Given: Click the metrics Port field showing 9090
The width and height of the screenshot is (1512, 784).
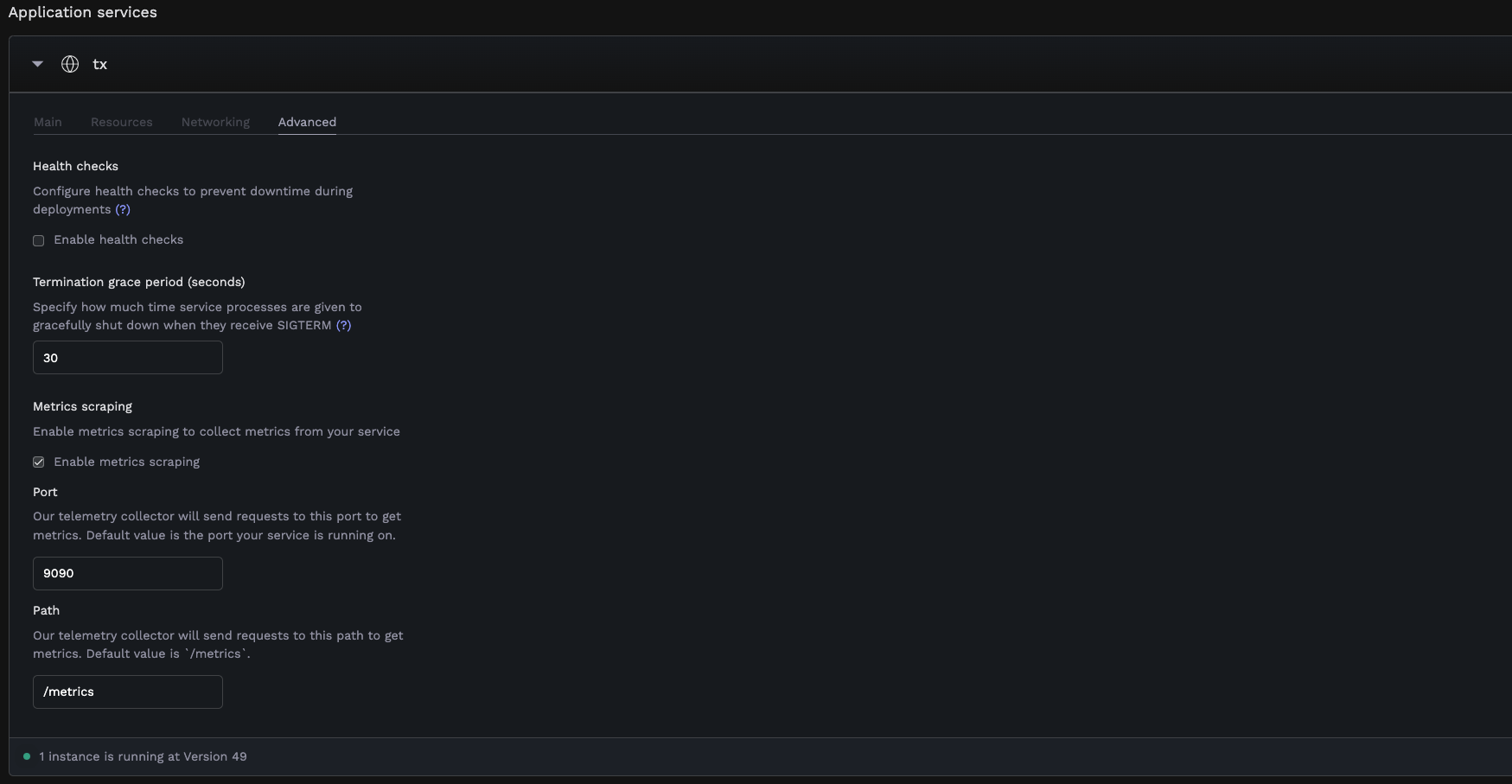Looking at the screenshot, I should tap(127, 573).
